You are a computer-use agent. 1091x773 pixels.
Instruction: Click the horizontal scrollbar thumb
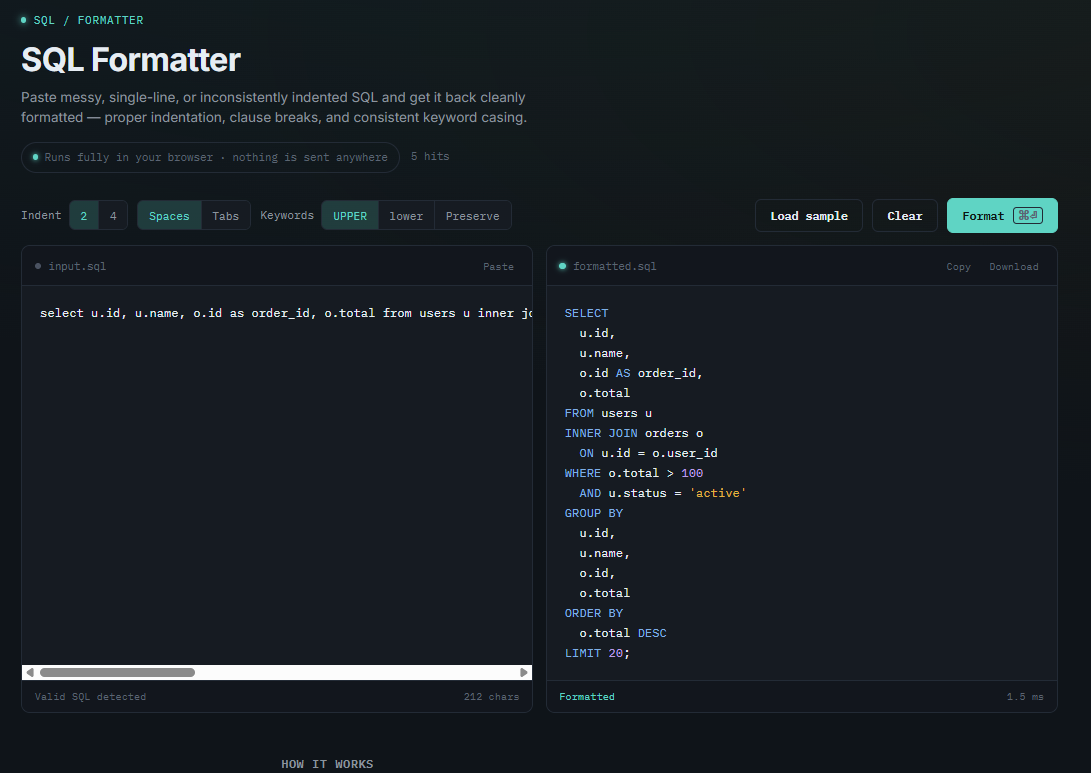[x=117, y=672]
